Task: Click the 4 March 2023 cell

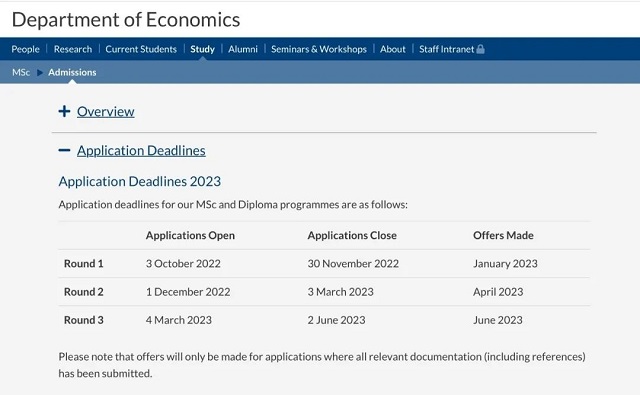Action: coord(179,320)
